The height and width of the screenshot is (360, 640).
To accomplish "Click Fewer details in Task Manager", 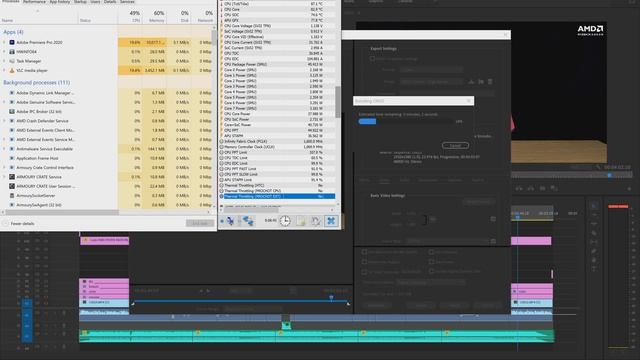I will tap(22, 224).
